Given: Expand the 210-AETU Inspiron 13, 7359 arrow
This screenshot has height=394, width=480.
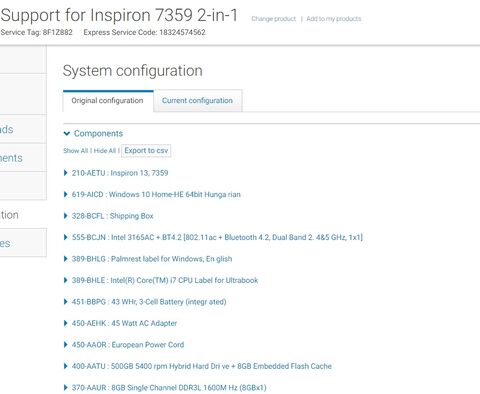Looking at the screenshot, I should coord(65,173).
